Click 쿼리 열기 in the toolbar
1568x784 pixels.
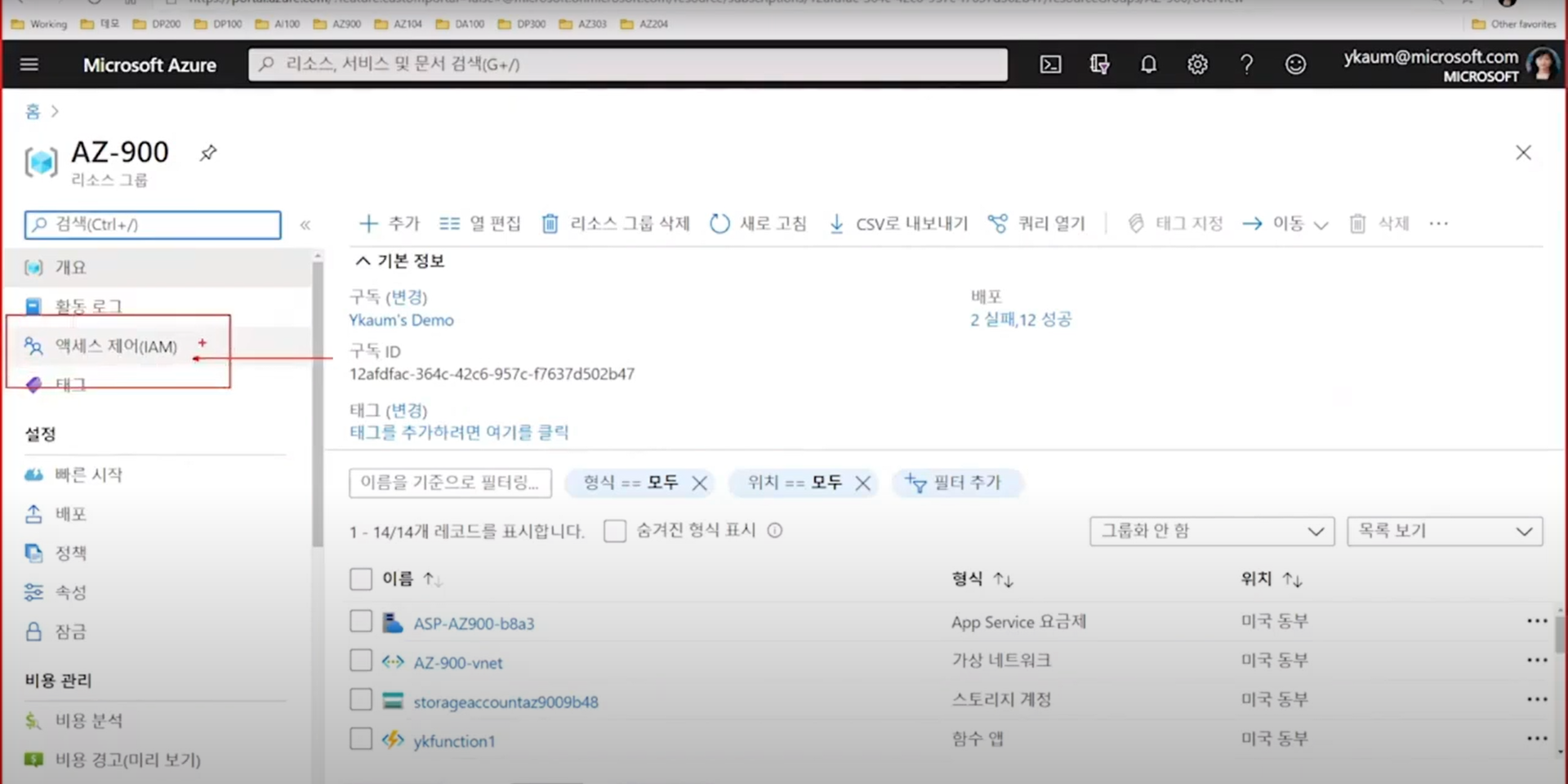1036,223
